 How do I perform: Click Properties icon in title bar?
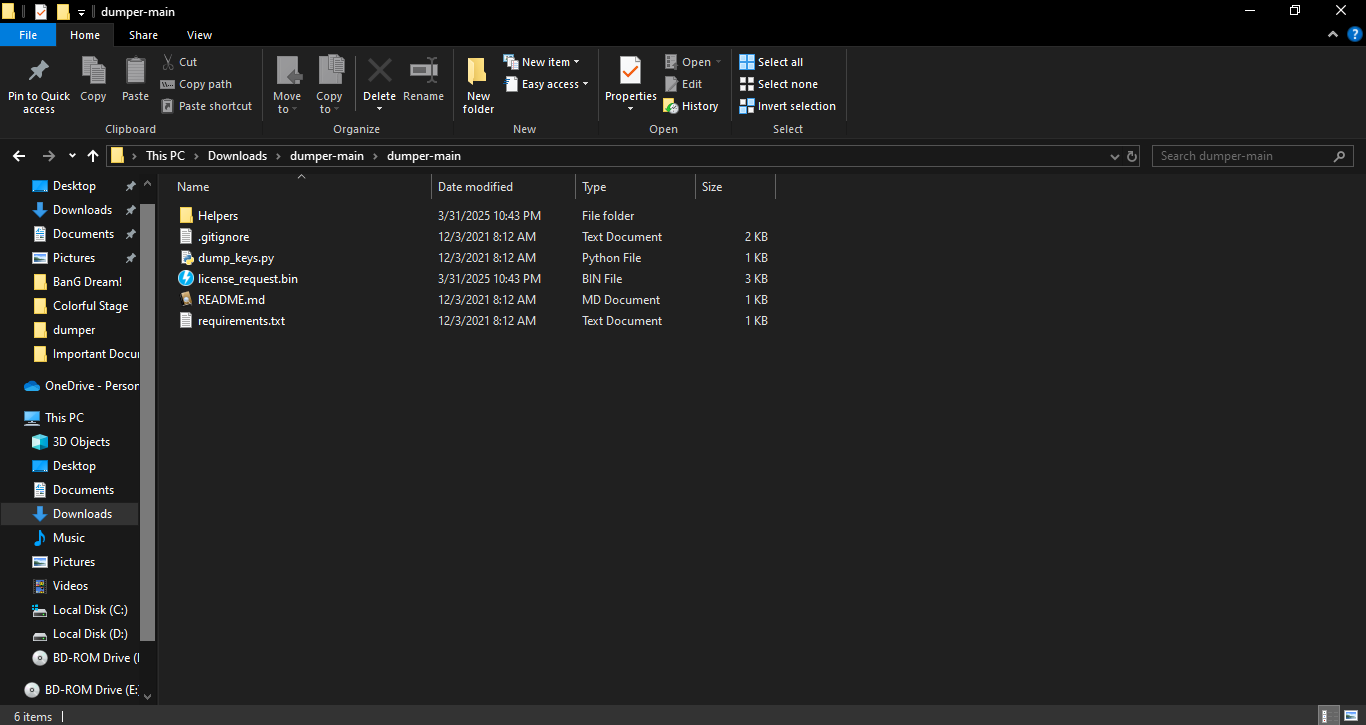coord(41,12)
